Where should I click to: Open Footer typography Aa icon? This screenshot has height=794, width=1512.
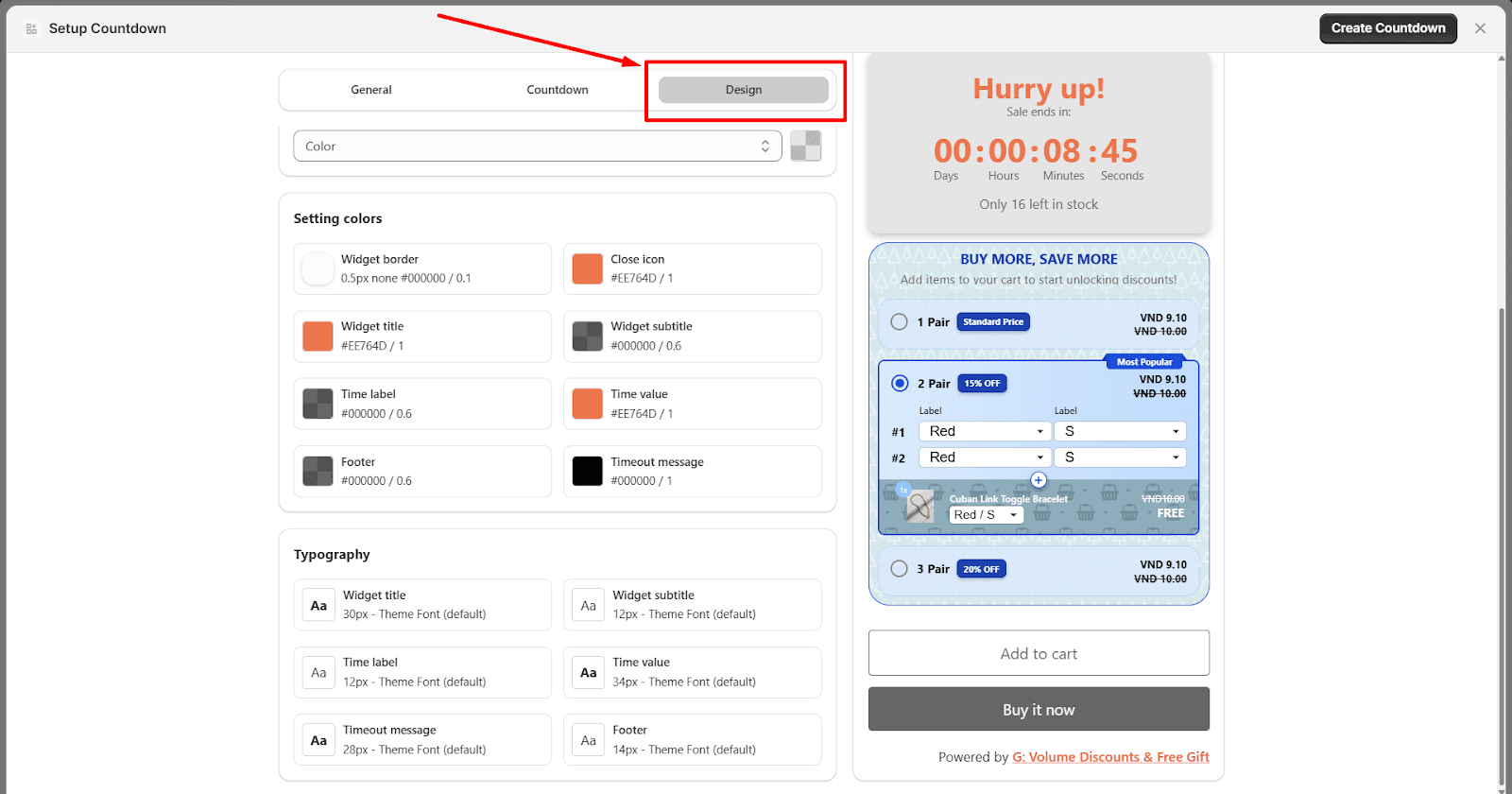589,740
